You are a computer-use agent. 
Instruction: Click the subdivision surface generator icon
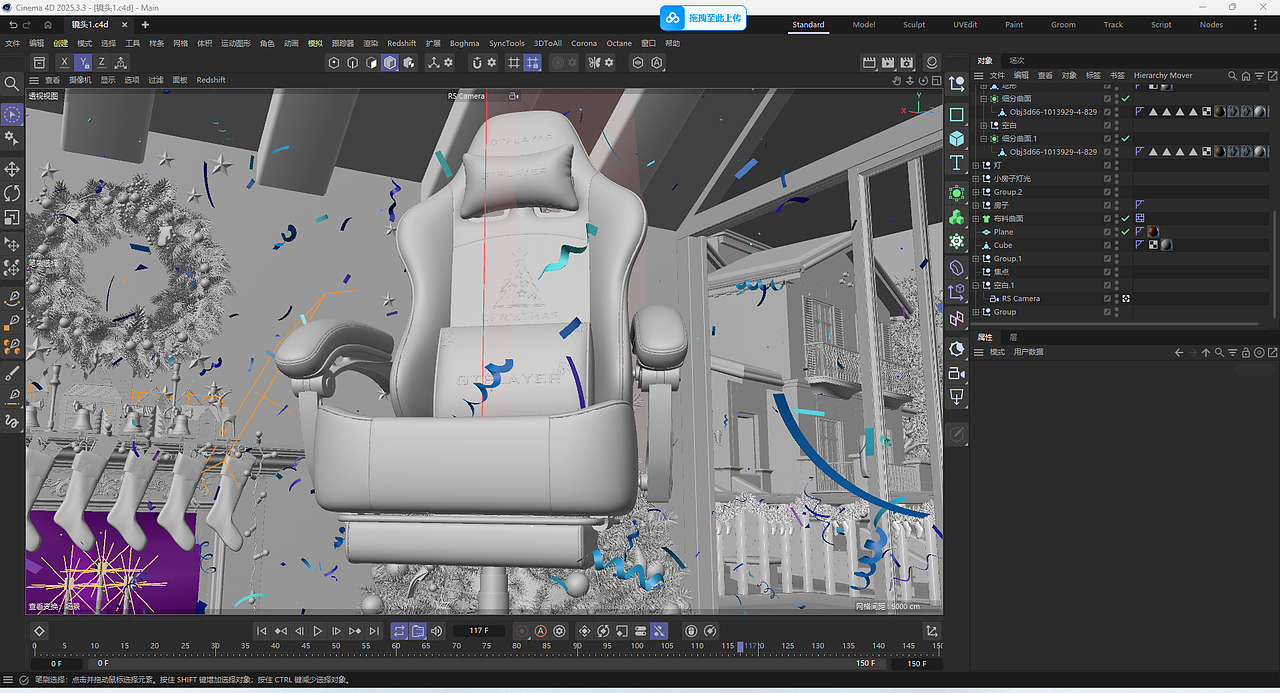pos(957,193)
